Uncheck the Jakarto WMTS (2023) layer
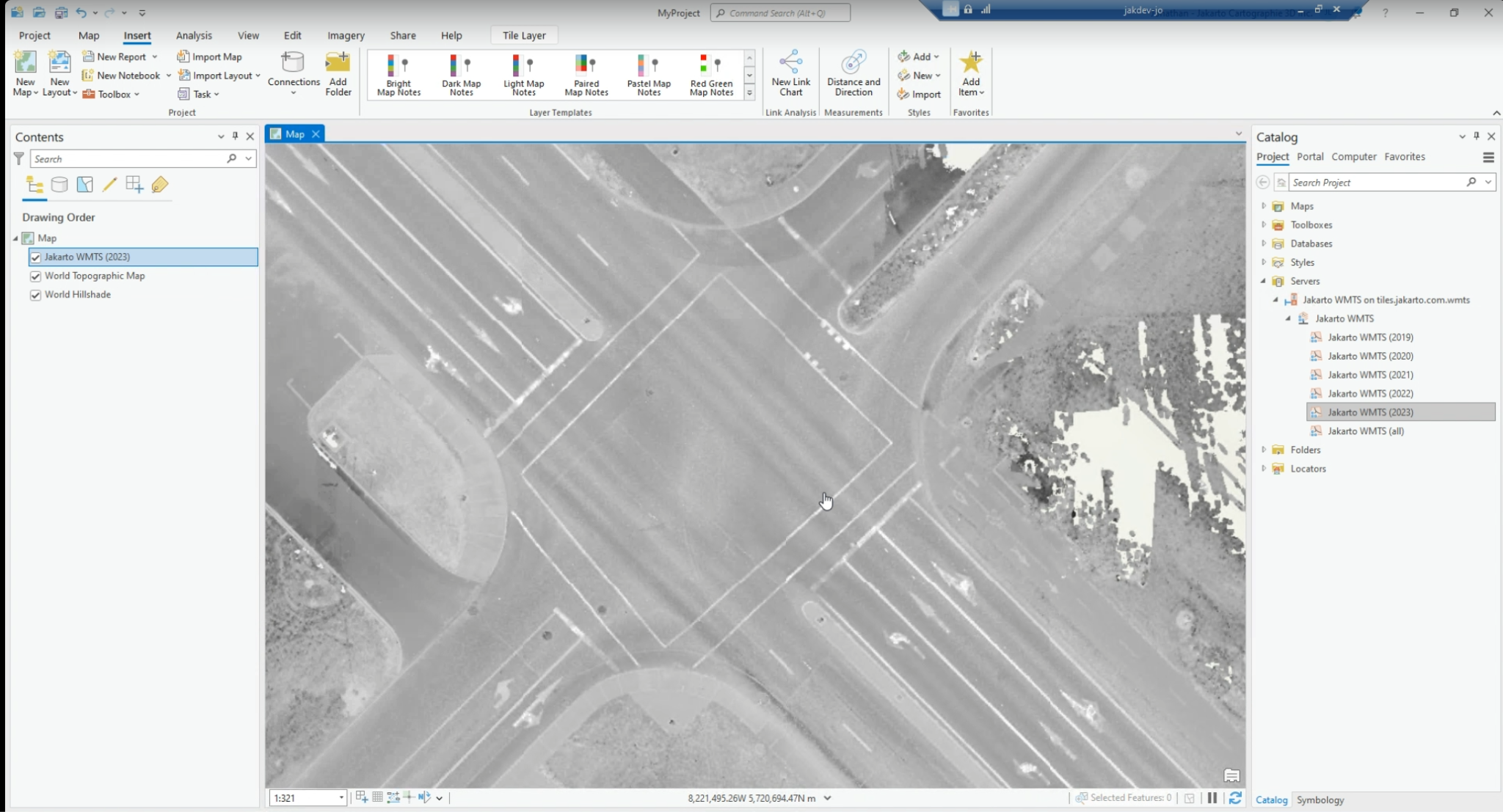Viewport: 1503px width, 812px height. click(x=35, y=257)
